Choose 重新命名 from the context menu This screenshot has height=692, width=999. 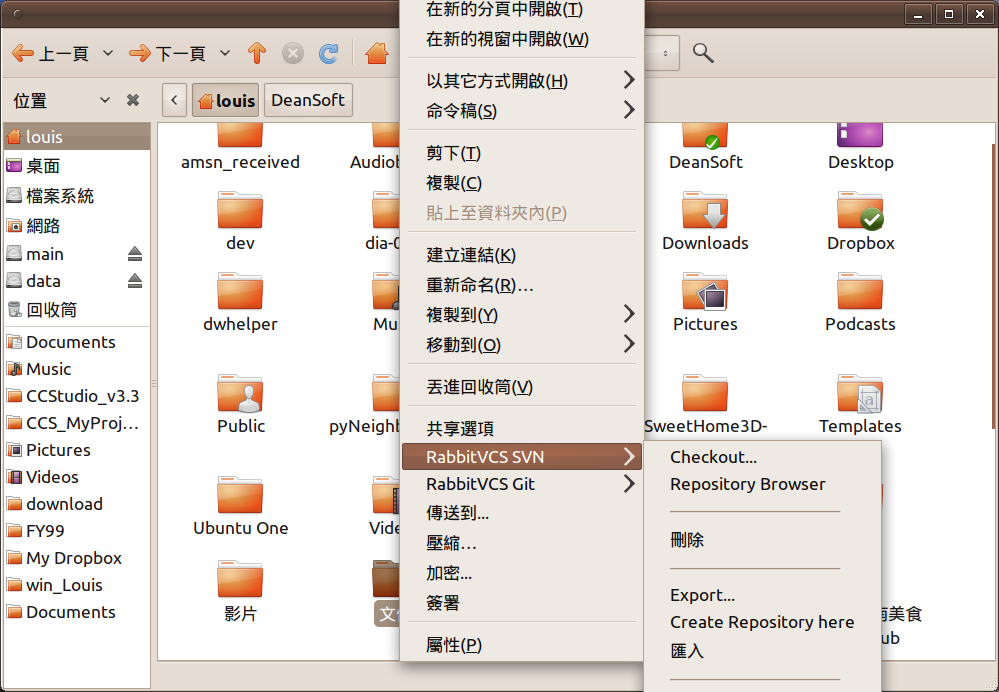click(x=521, y=284)
